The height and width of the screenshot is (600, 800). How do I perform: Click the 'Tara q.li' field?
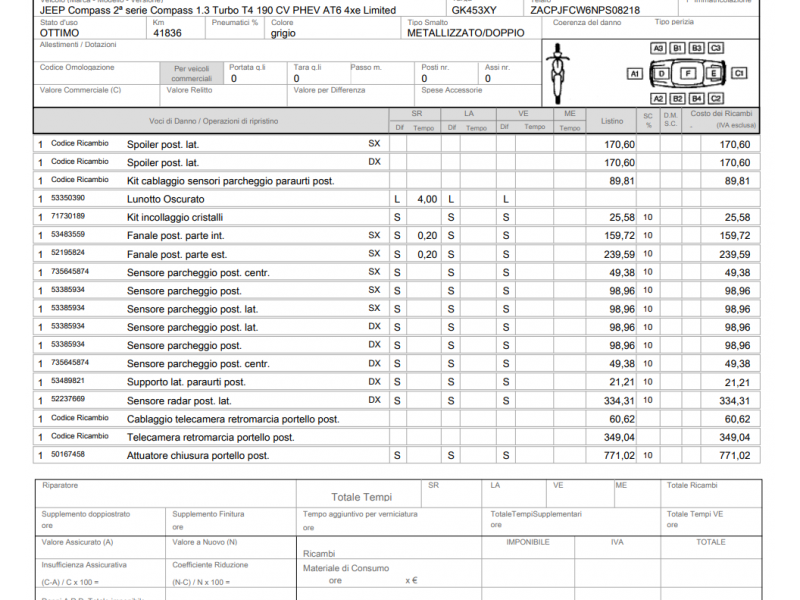click(x=319, y=73)
